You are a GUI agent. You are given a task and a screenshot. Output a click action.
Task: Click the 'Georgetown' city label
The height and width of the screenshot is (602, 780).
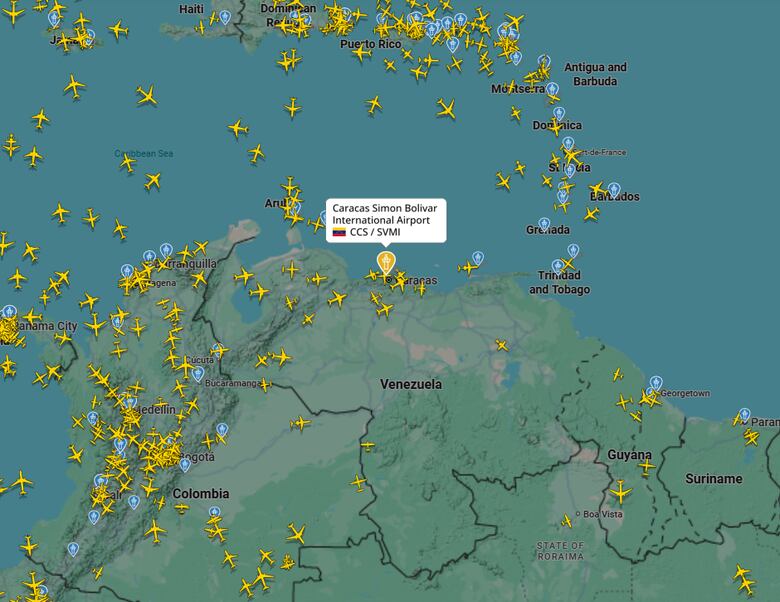pyautogui.click(x=685, y=394)
